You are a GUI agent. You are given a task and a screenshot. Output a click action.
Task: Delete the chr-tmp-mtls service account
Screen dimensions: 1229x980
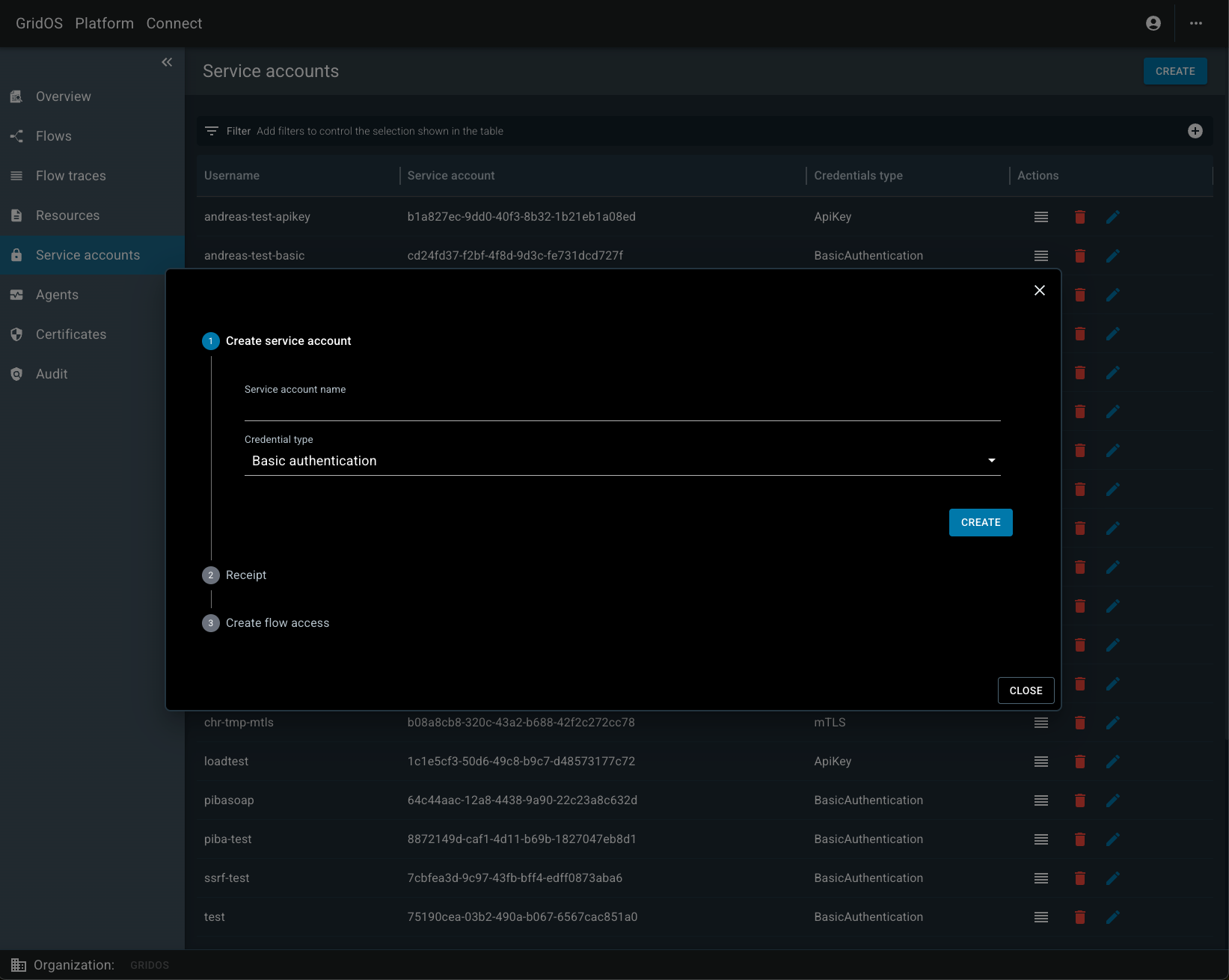1079,722
